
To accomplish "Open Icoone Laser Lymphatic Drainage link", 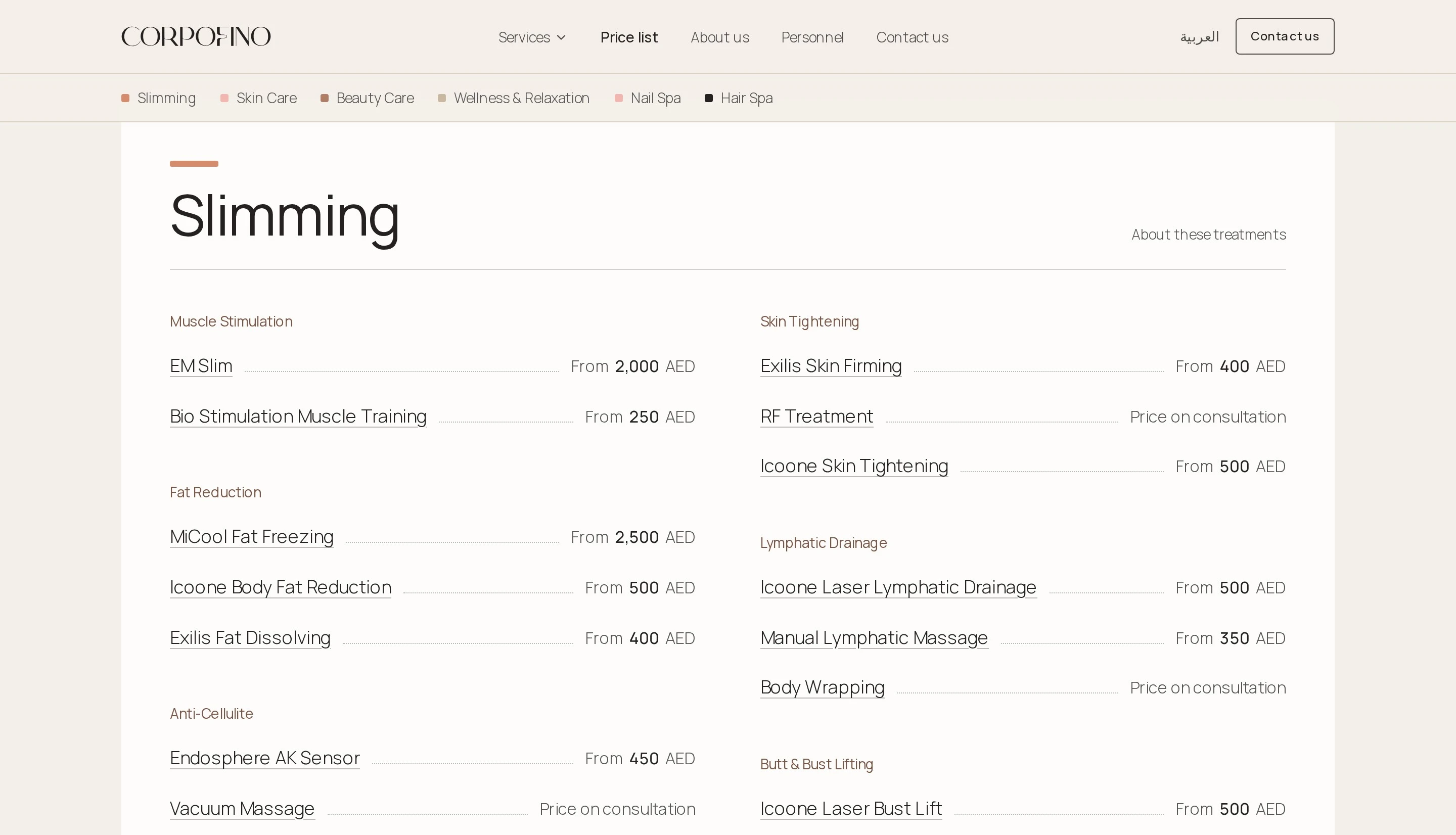I will 898,587.
